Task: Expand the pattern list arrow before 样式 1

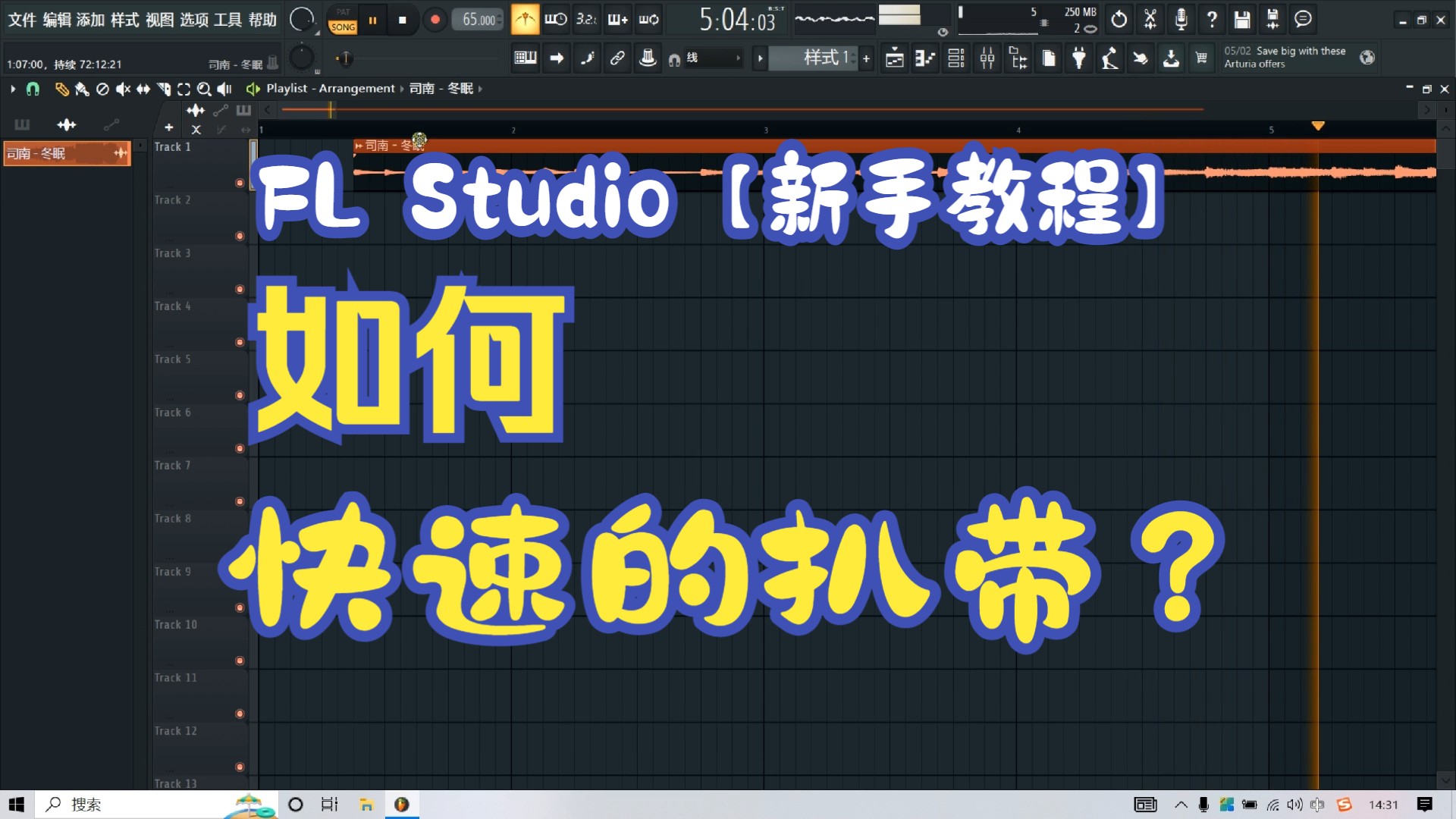Action: [760, 58]
